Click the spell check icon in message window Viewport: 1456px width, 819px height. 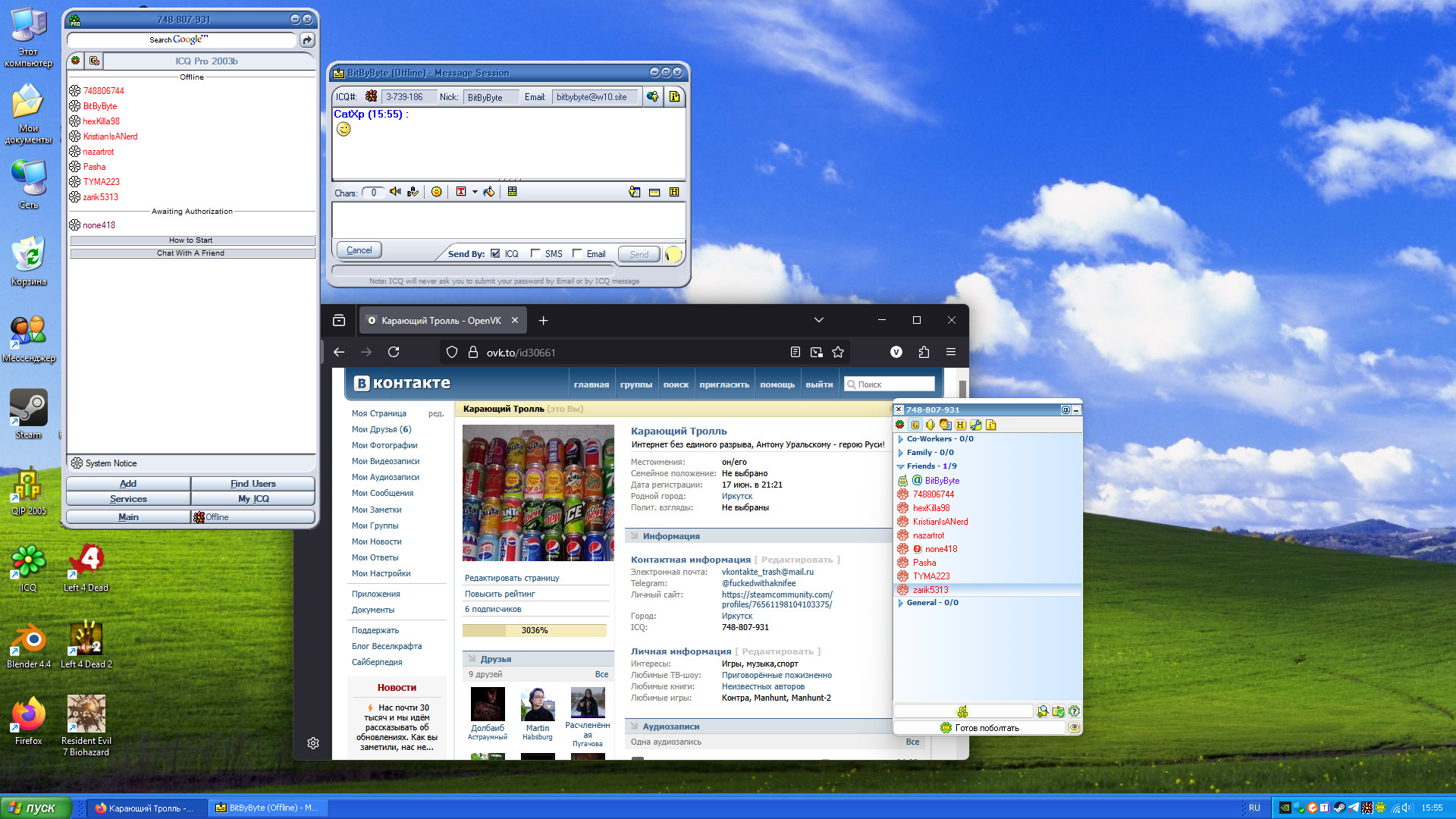(x=413, y=192)
